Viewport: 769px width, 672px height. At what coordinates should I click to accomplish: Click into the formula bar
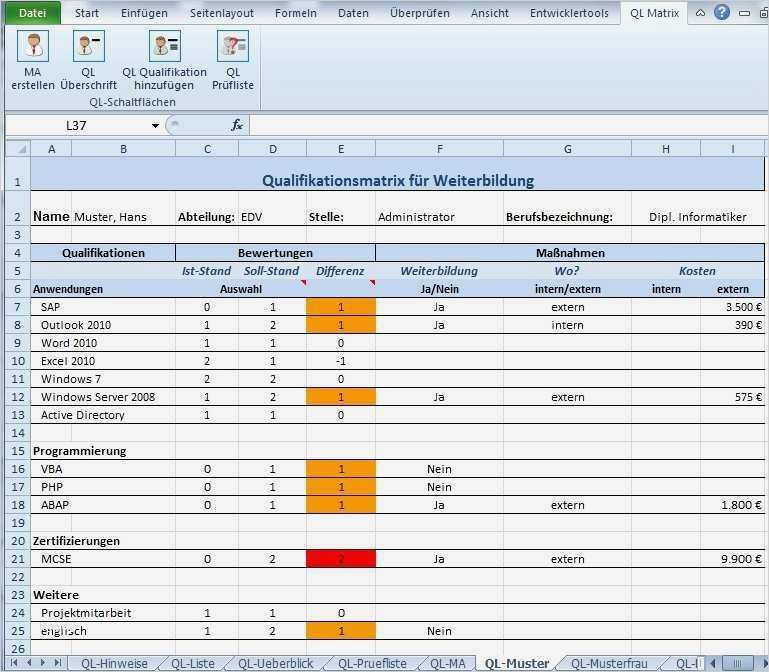508,126
